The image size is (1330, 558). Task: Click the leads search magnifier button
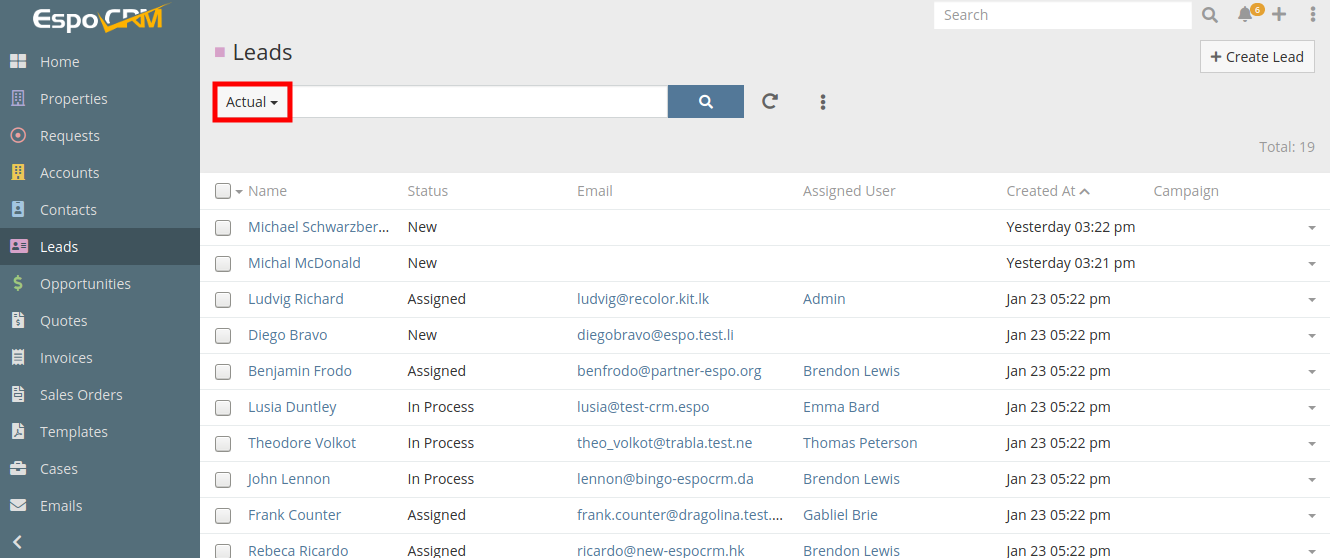click(705, 102)
